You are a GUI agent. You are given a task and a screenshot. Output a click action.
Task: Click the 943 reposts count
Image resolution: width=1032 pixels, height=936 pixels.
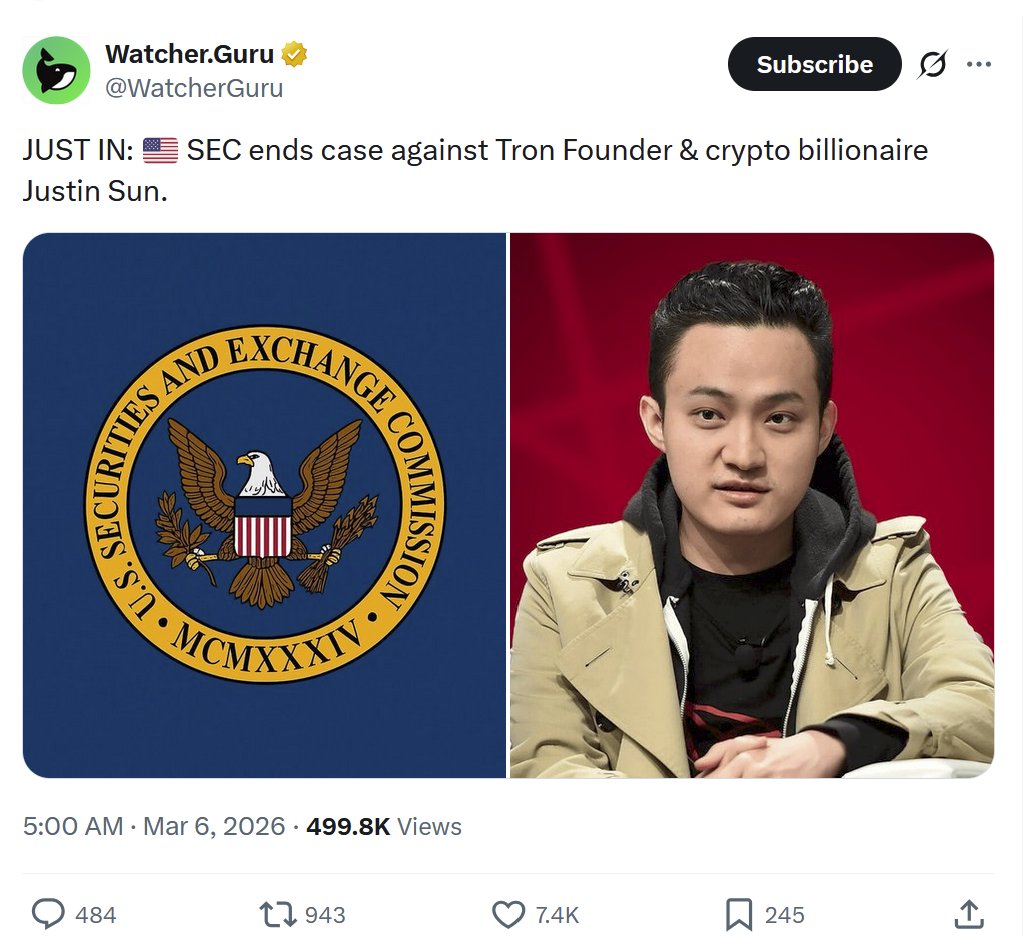click(325, 915)
